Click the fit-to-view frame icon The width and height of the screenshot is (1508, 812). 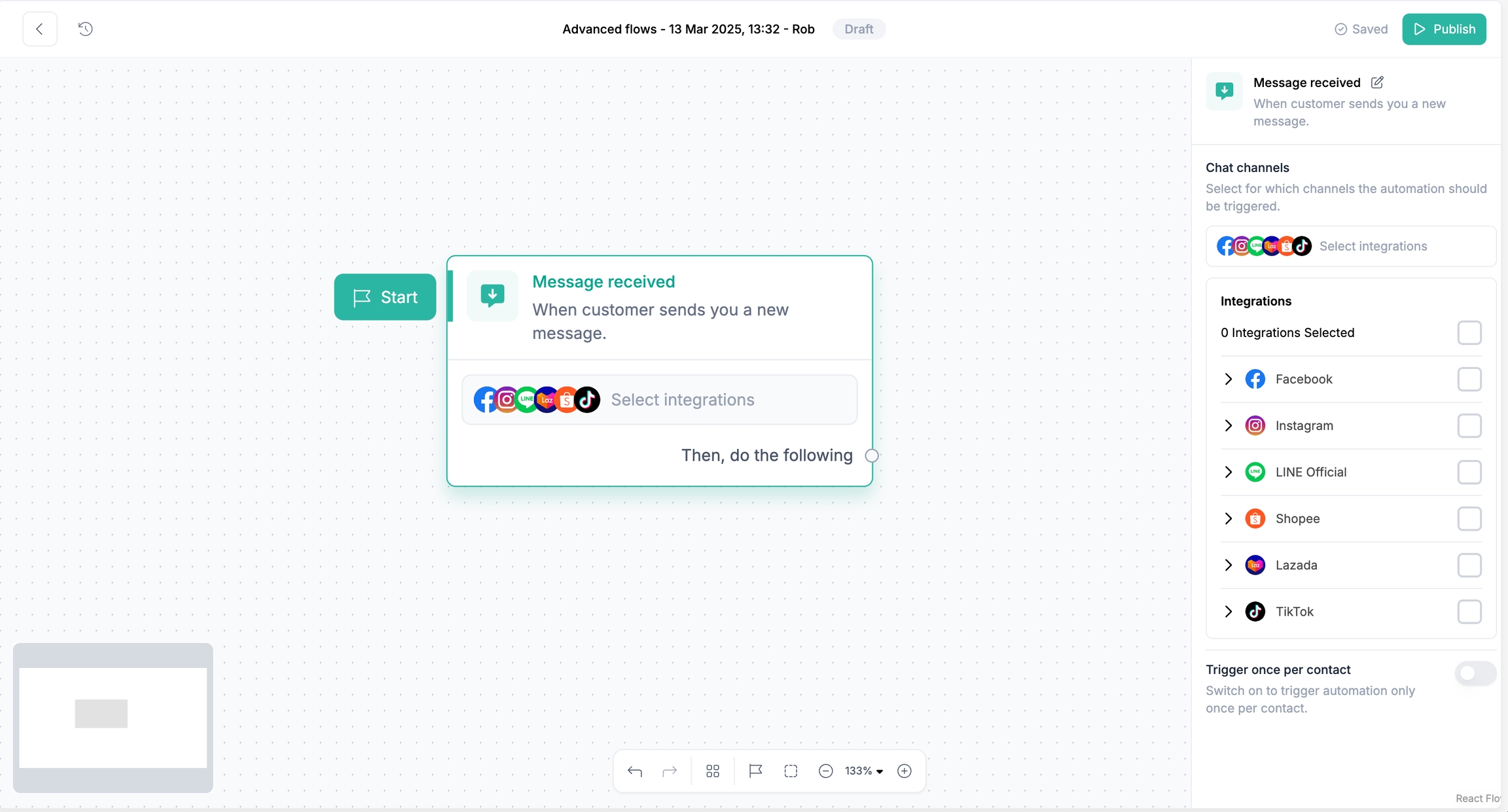pyautogui.click(x=791, y=771)
